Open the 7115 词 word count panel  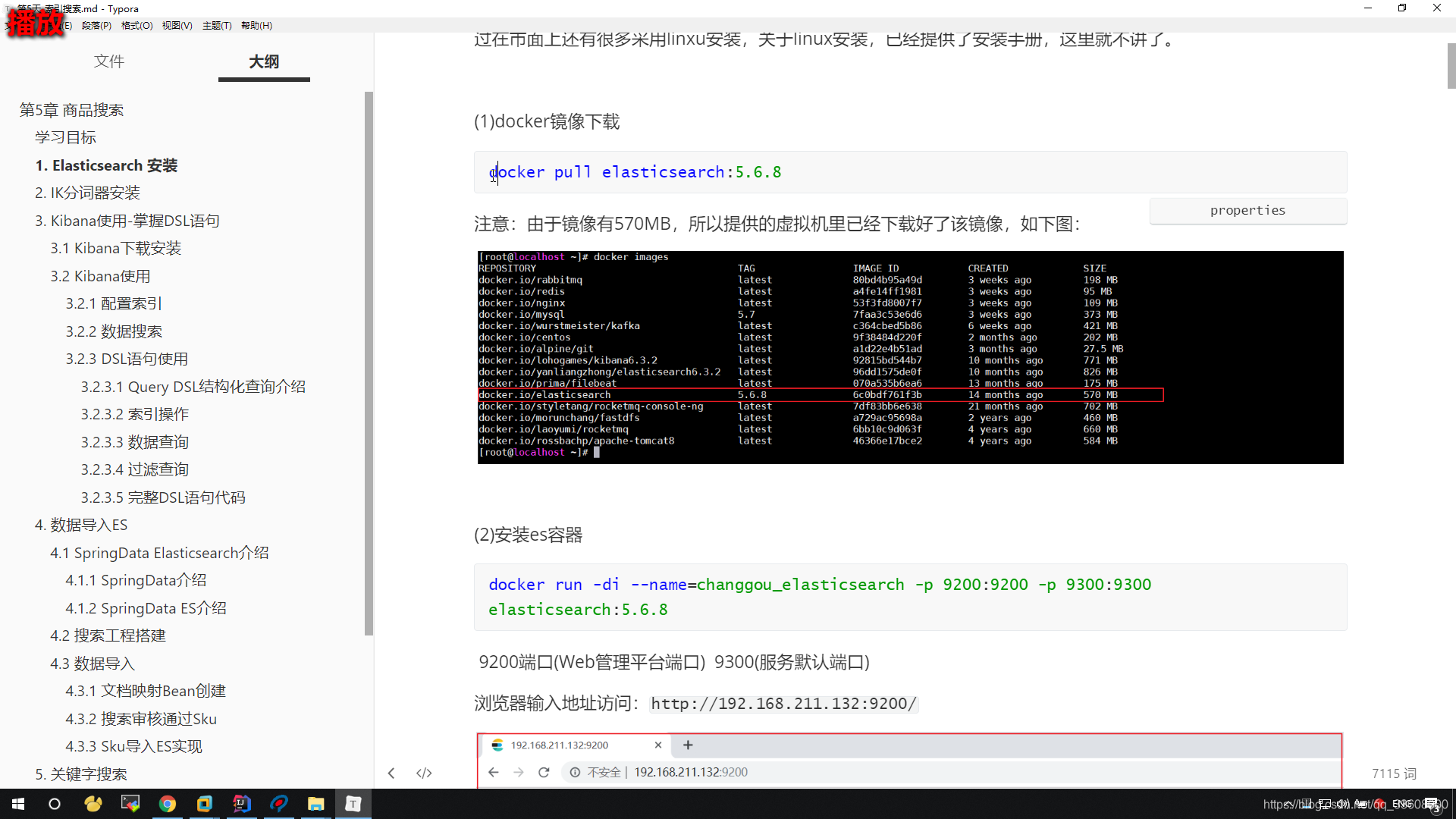tap(1394, 773)
